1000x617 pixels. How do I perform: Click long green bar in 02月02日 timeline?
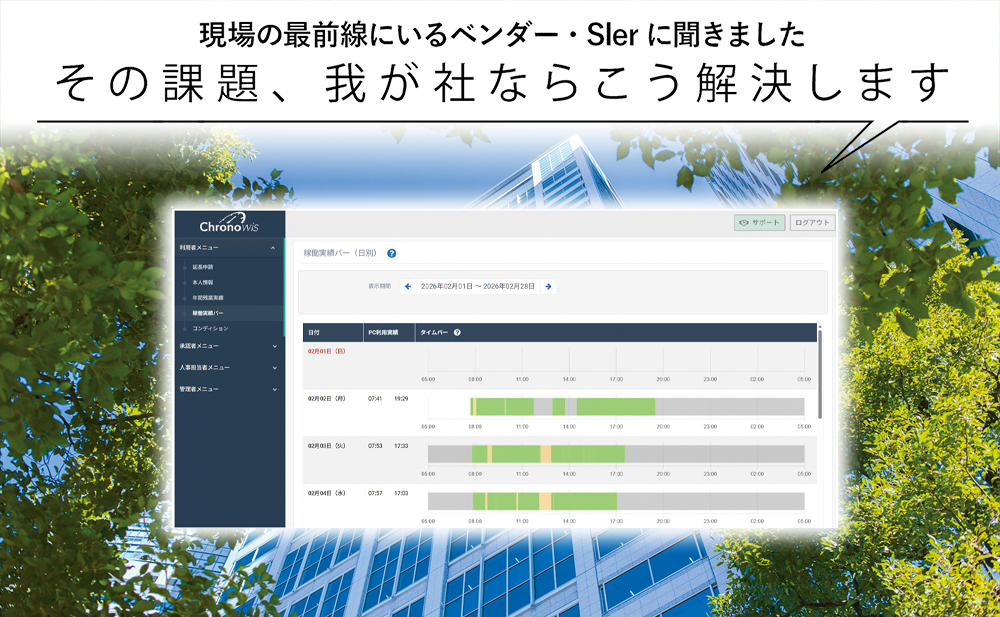pyautogui.click(x=615, y=406)
